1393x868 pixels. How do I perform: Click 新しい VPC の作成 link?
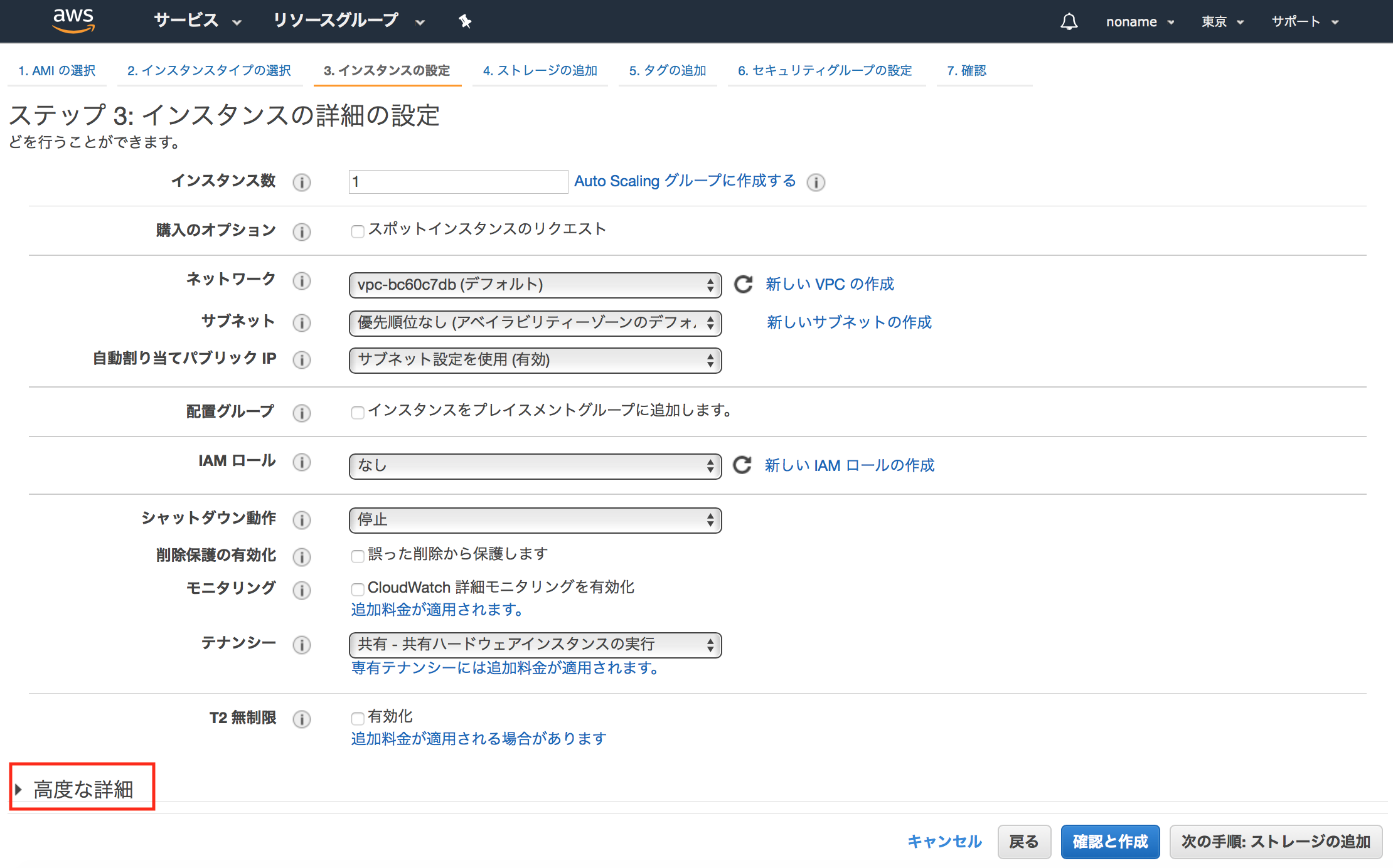830,284
